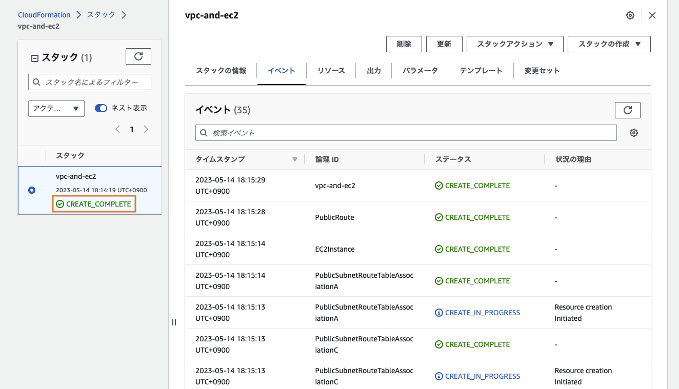Select the vpc-and-ec2 stack radio button
The width and height of the screenshot is (679, 389).
pos(32,190)
